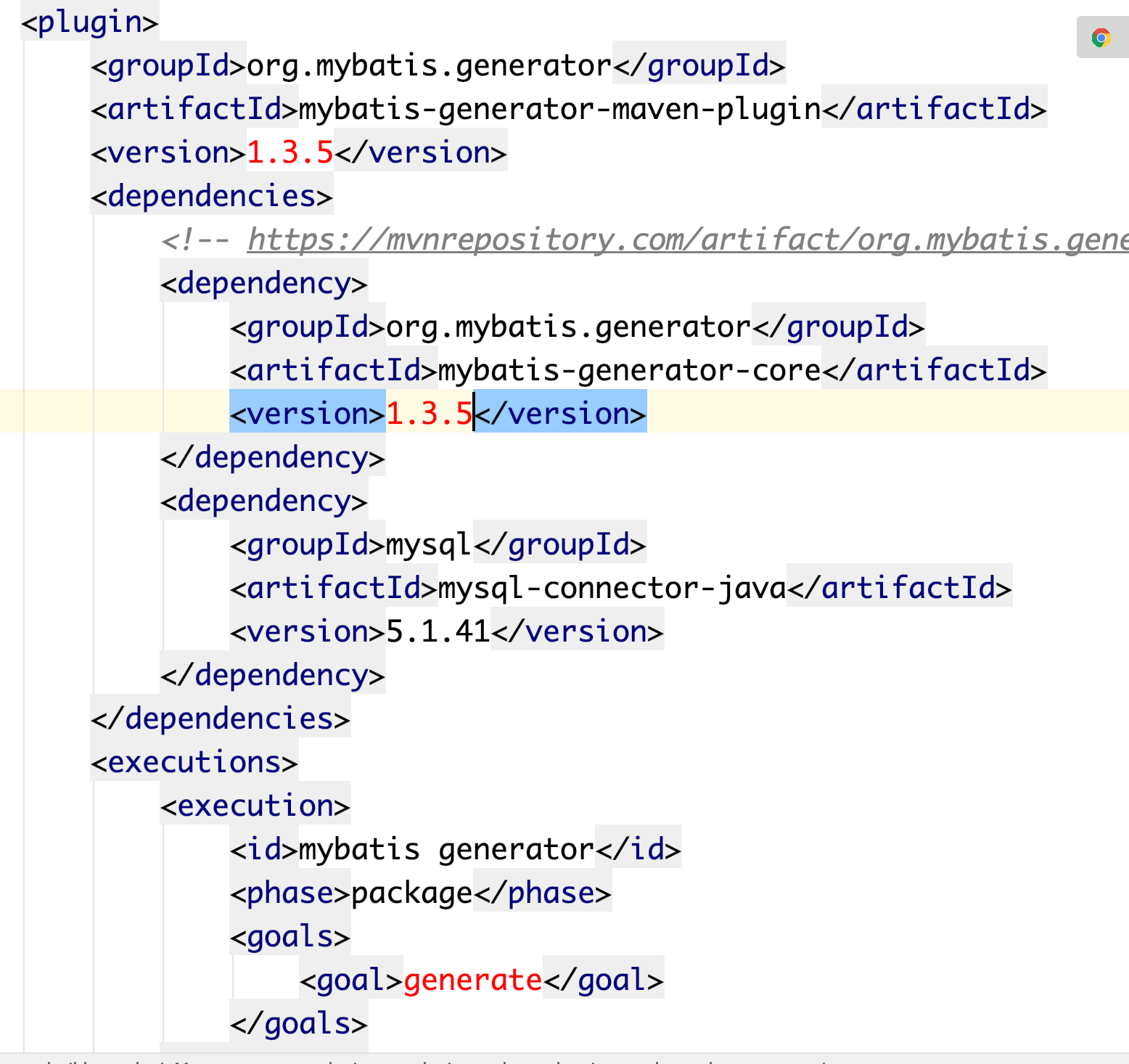Viewport: 1129px width, 1064px height.
Task: Click the opening goals tag
Action: click(x=290, y=937)
